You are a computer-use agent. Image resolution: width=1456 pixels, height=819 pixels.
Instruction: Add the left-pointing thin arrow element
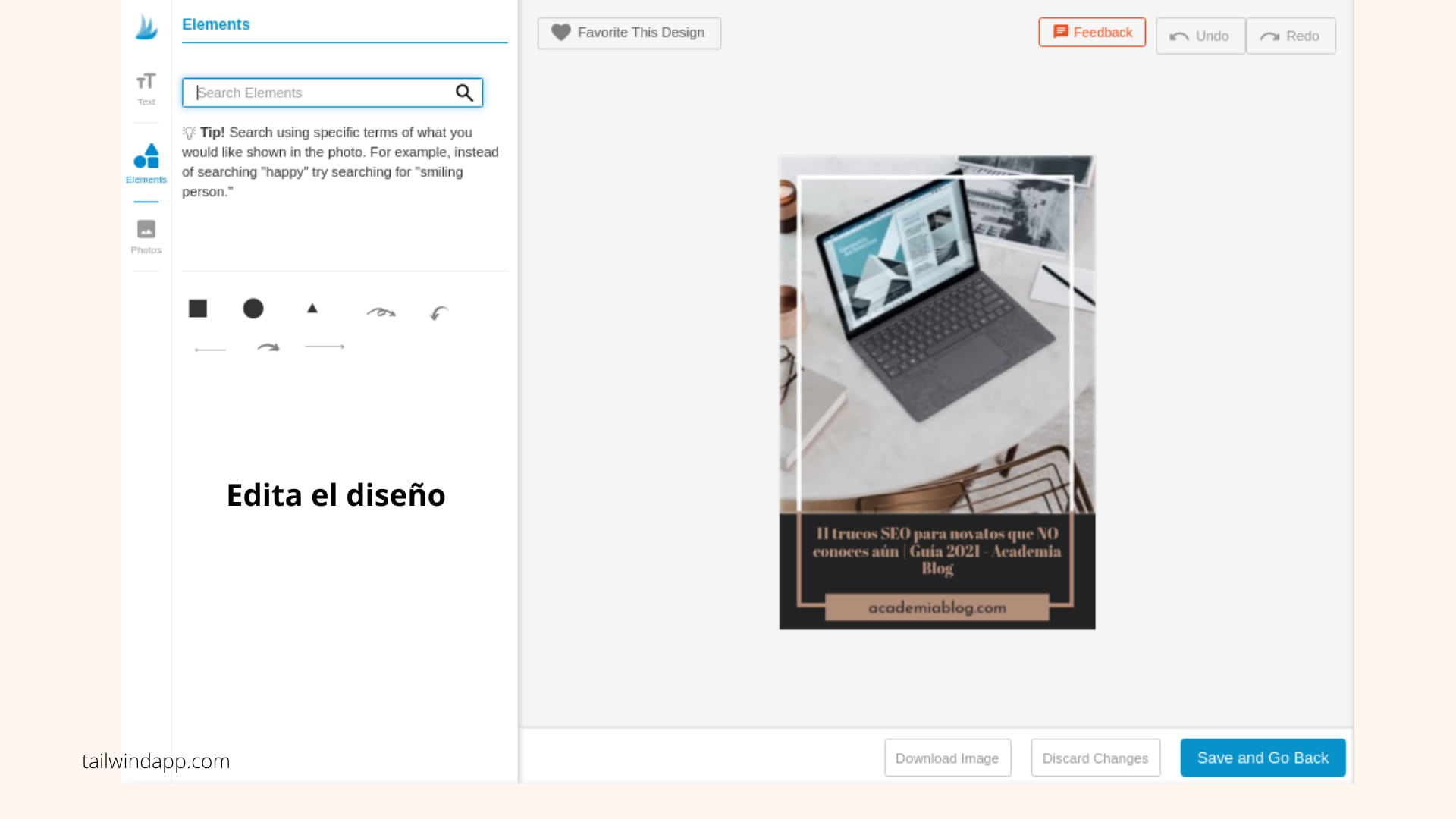click(x=210, y=350)
